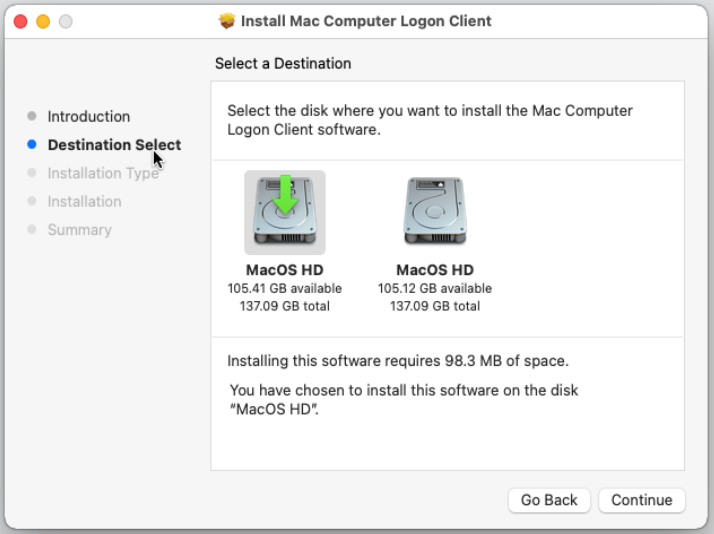The image size is (714, 534).
Task: Click the Installation step in sidebar
Action: click(x=84, y=201)
